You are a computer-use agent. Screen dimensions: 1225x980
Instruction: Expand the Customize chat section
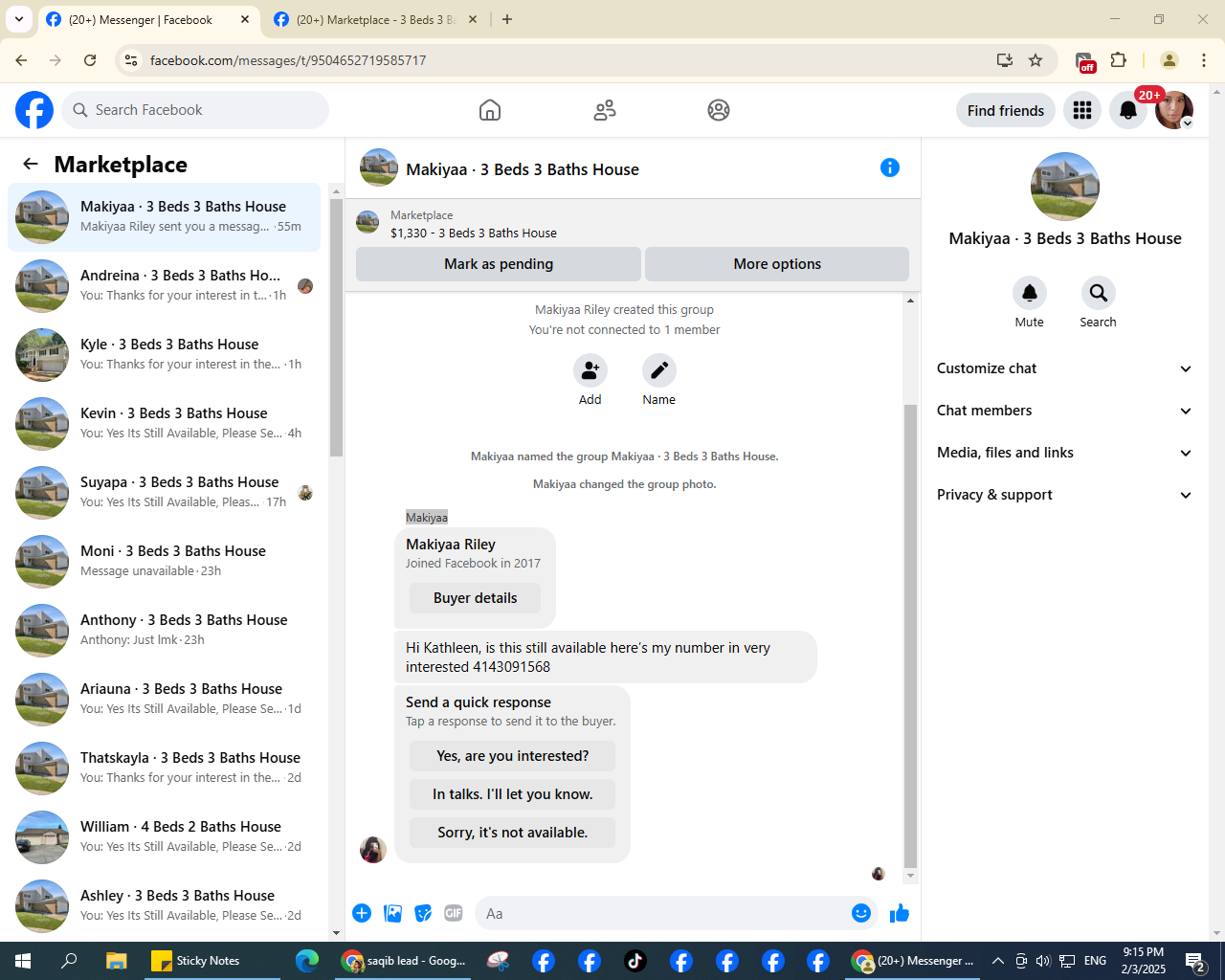coord(1065,368)
